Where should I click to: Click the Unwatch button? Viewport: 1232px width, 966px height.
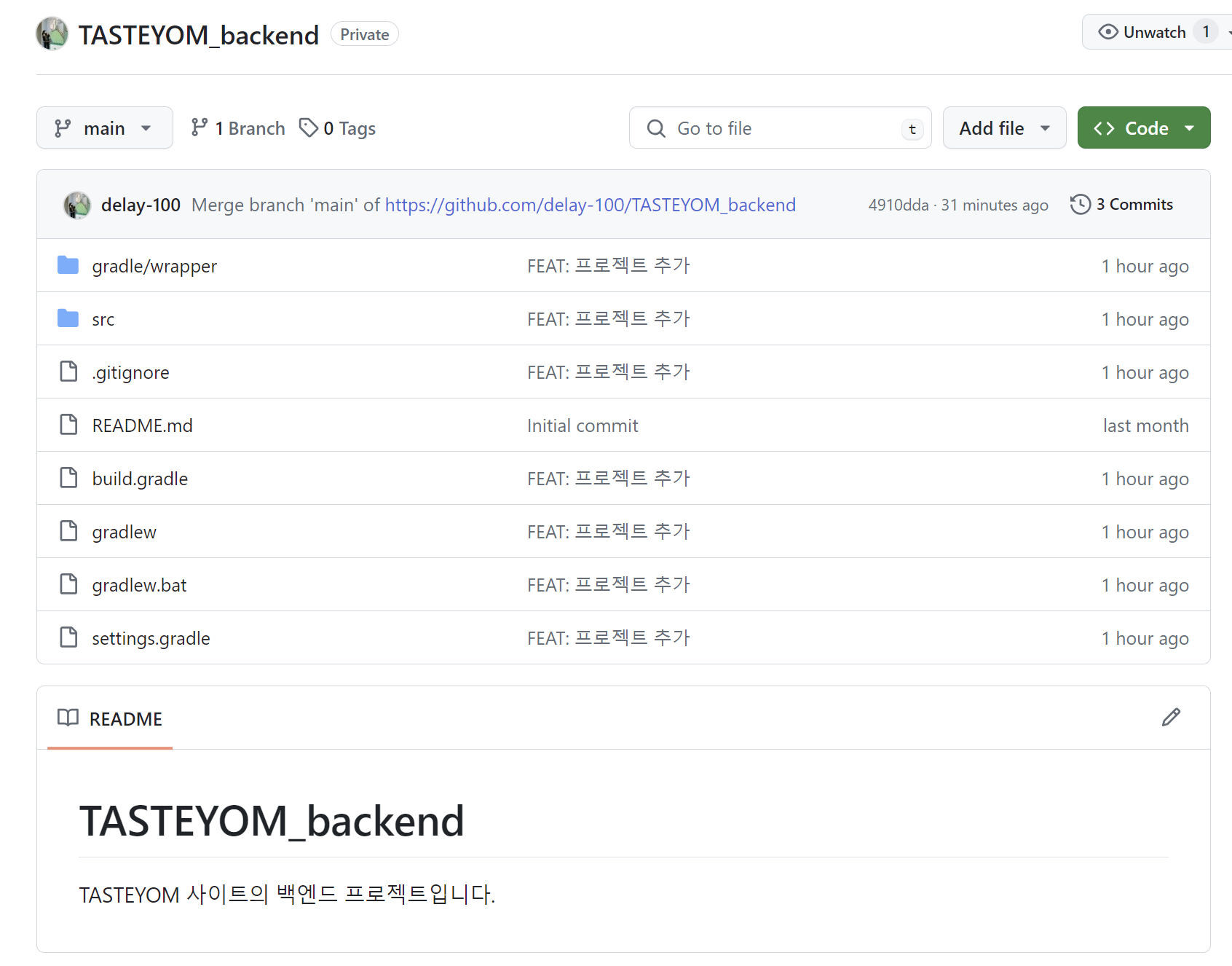coord(1157,32)
